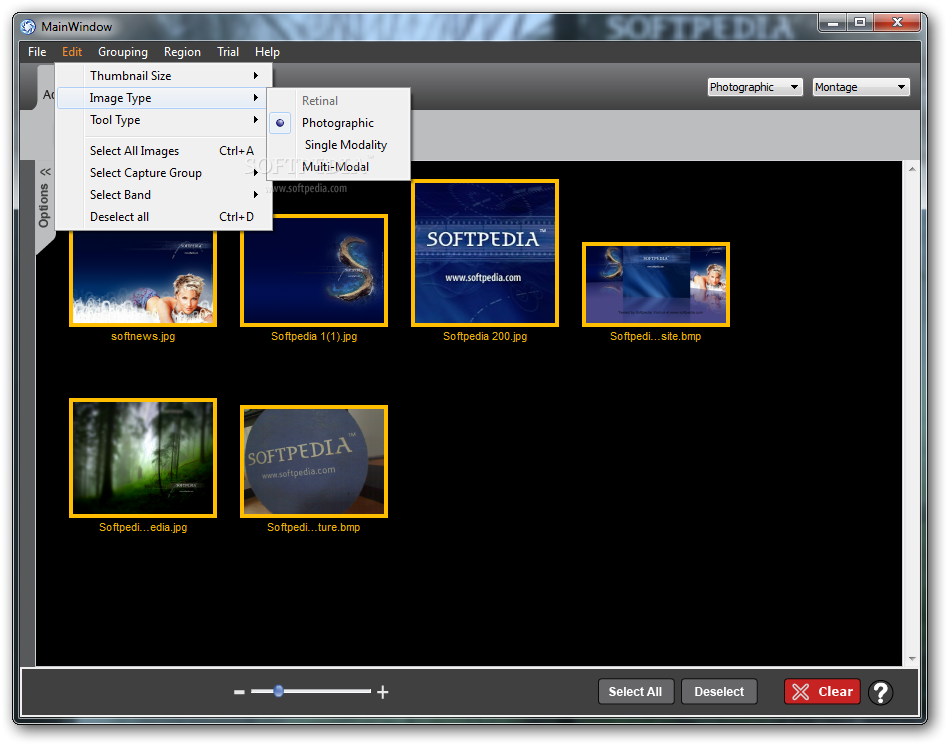Open the Options side tab
The height and width of the screenshot is (745, 948).
[44, 206]
